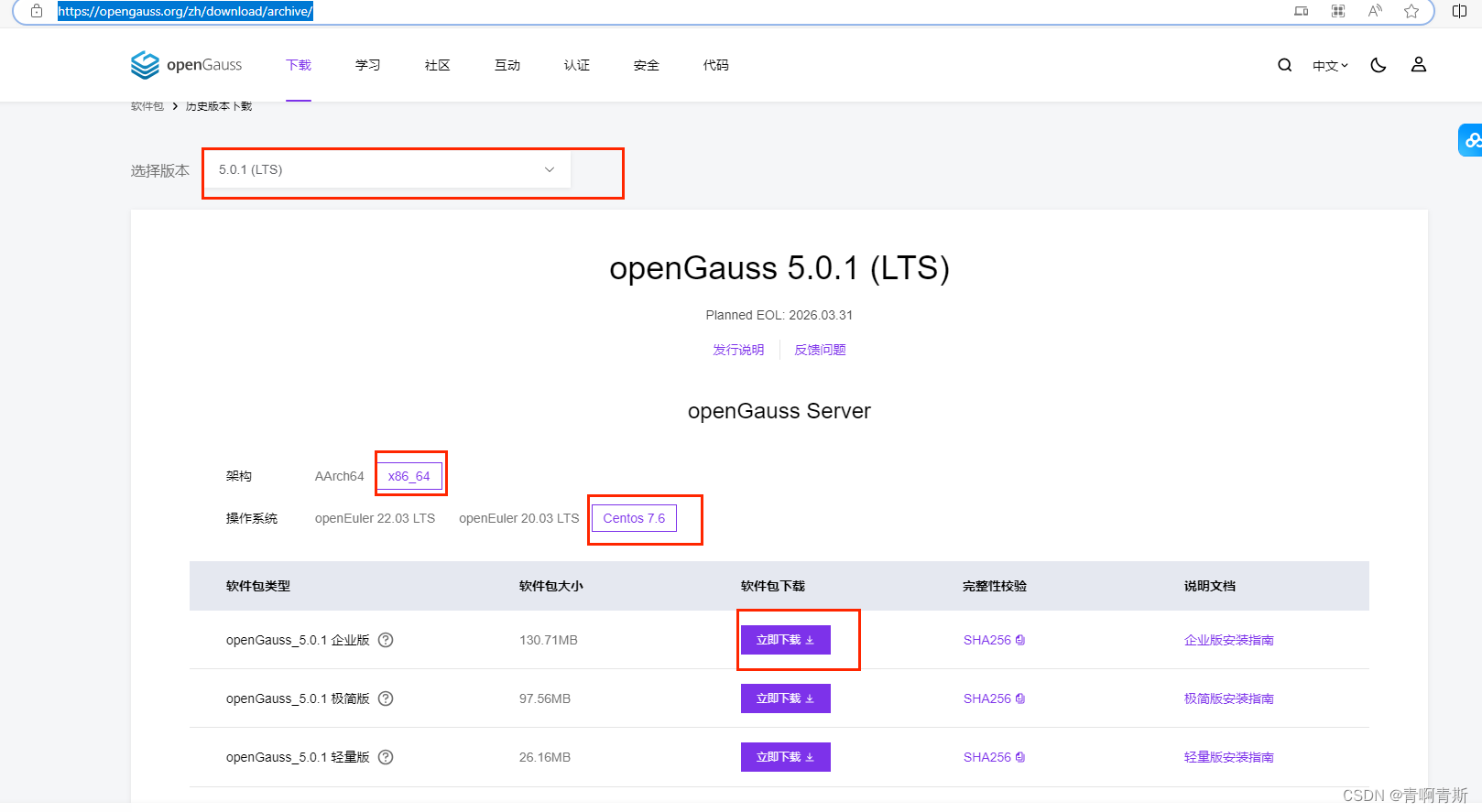Open the 学习 navigation menu
This screenshot has height=812, width=1482.
tap(368, 65)
